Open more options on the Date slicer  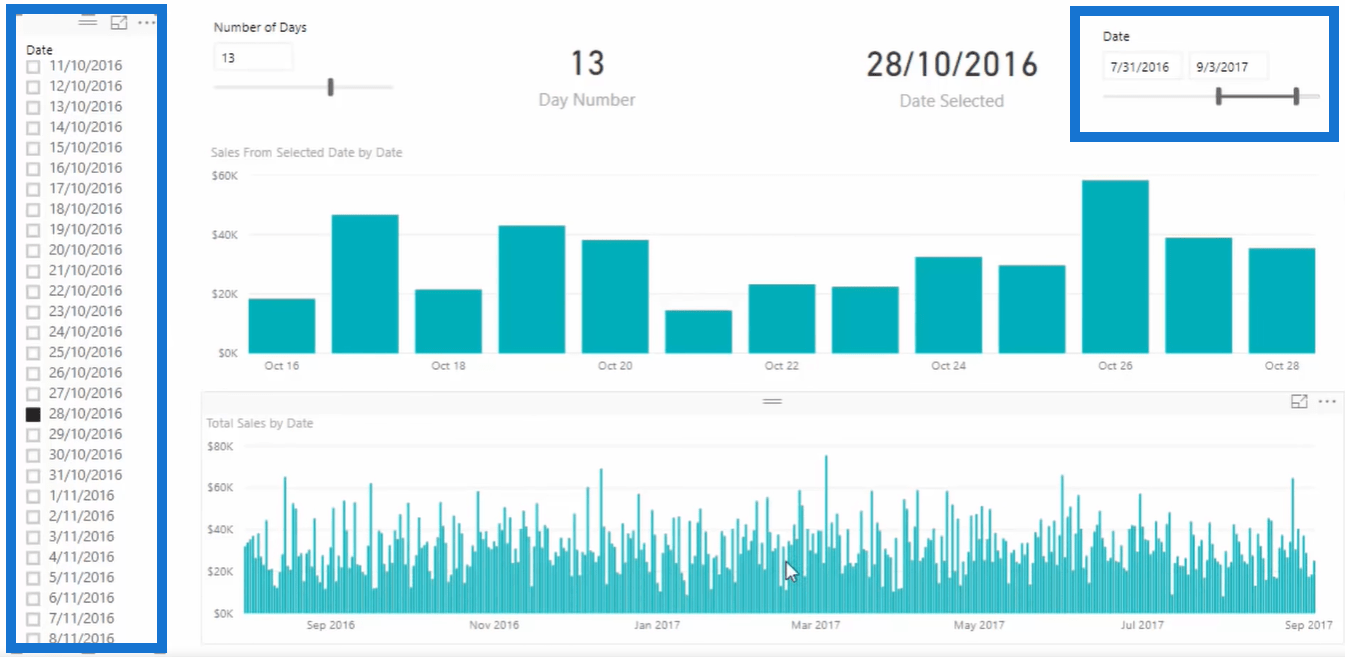point(147,22)
